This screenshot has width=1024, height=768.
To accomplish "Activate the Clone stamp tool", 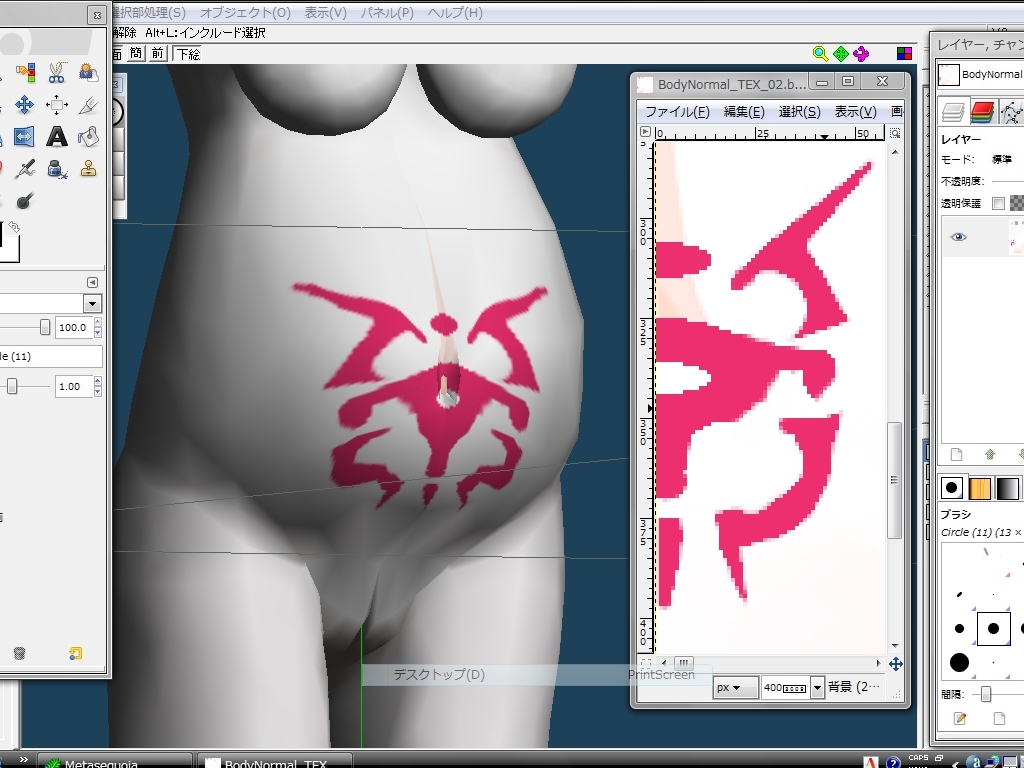I will (x=89, y=169).
